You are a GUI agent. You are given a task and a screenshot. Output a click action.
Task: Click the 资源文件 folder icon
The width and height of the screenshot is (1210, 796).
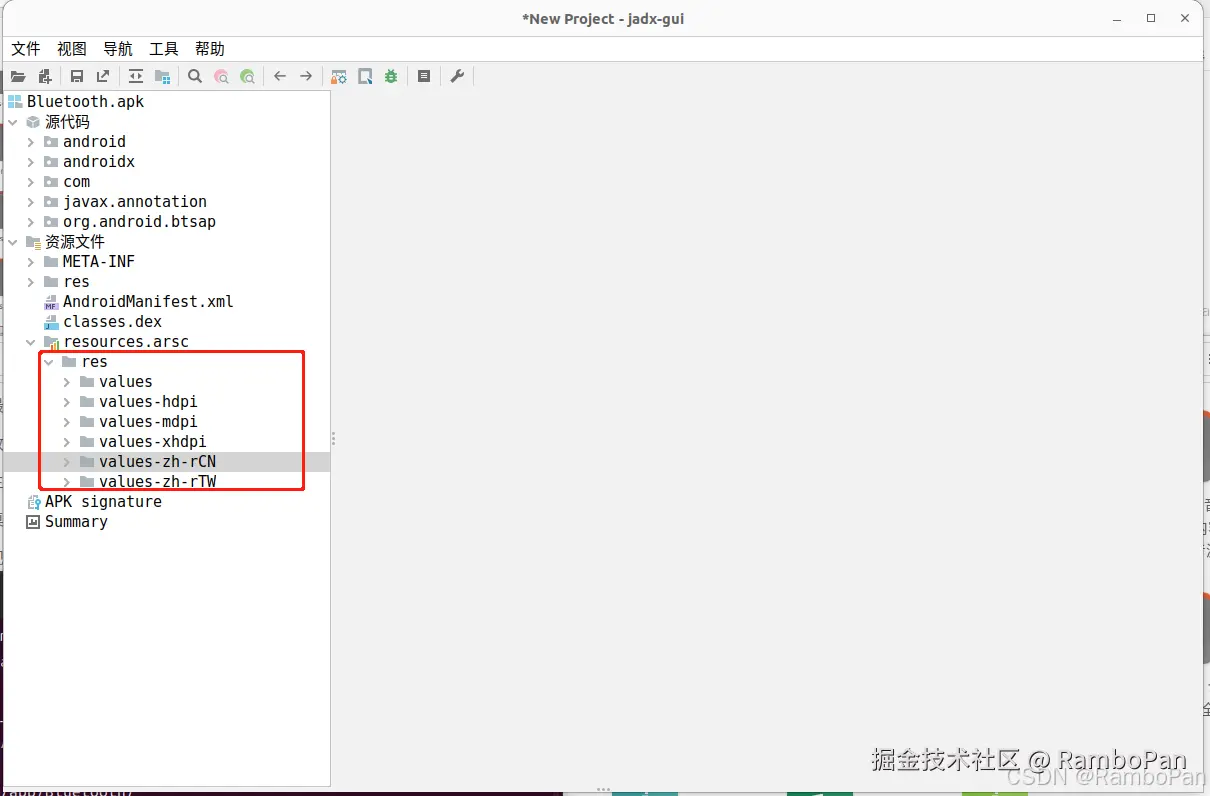pos(33,242)
